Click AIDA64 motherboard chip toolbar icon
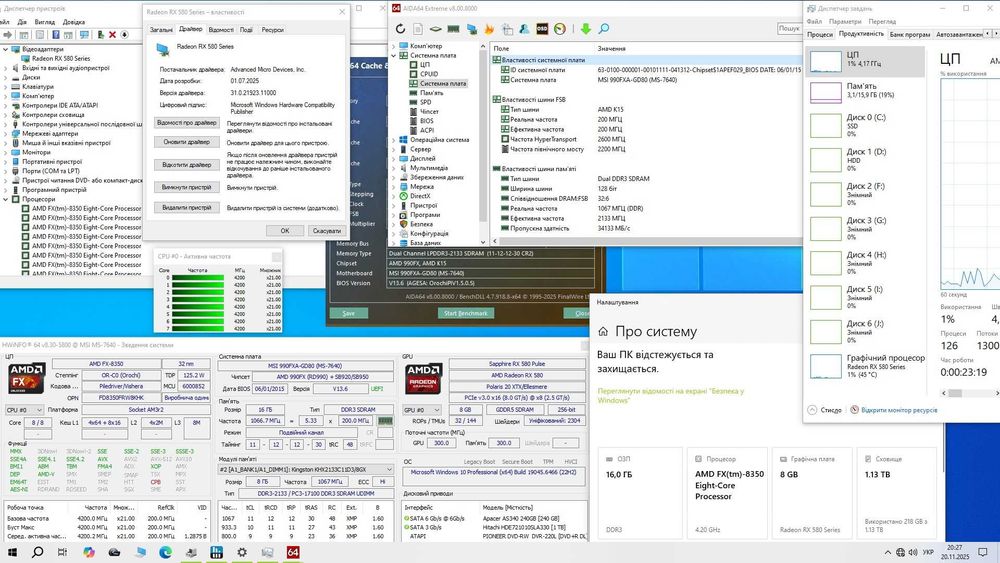 click(x=436, y=29)
